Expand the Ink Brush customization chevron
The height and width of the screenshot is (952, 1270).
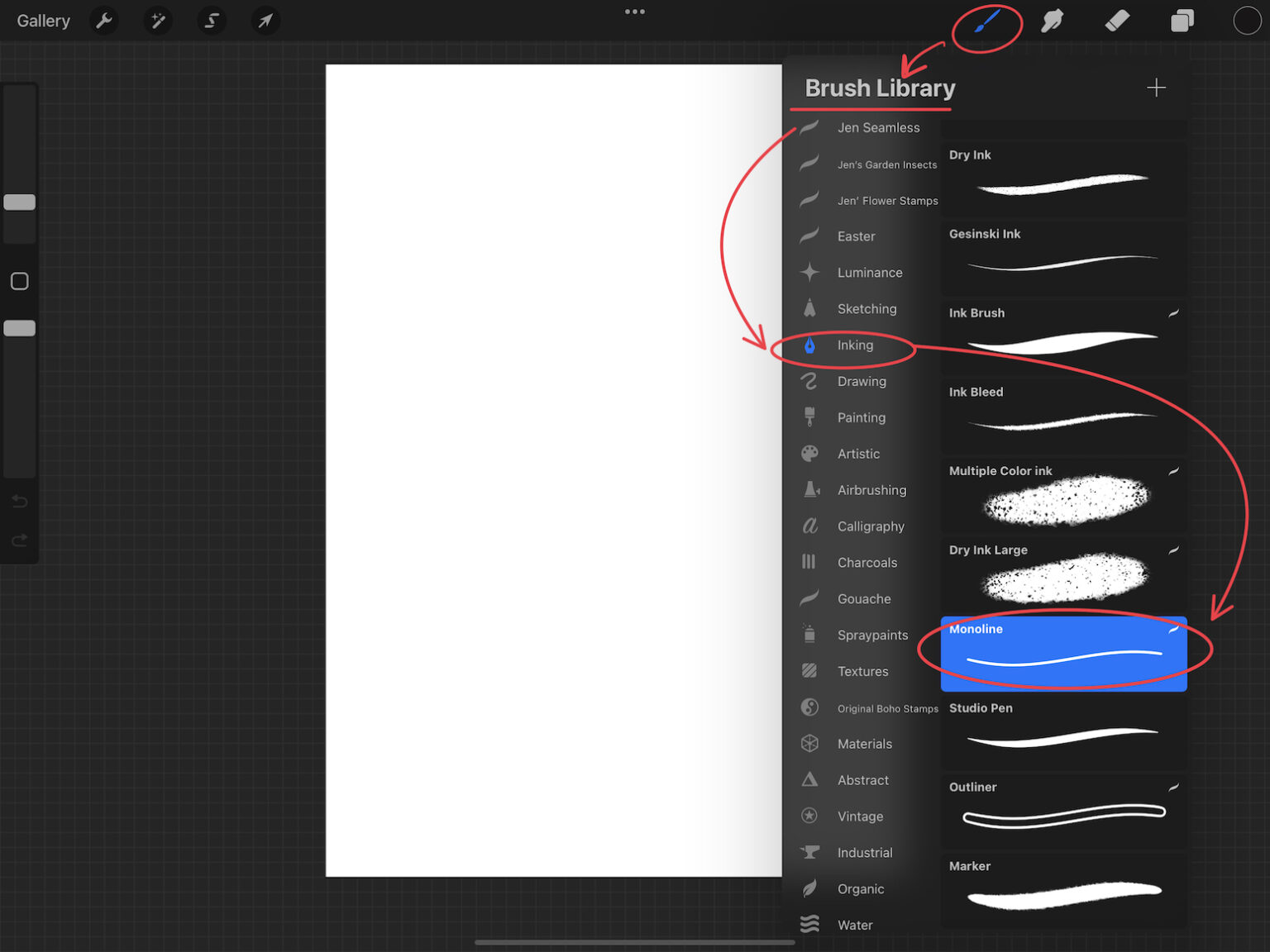(1174, 314)
